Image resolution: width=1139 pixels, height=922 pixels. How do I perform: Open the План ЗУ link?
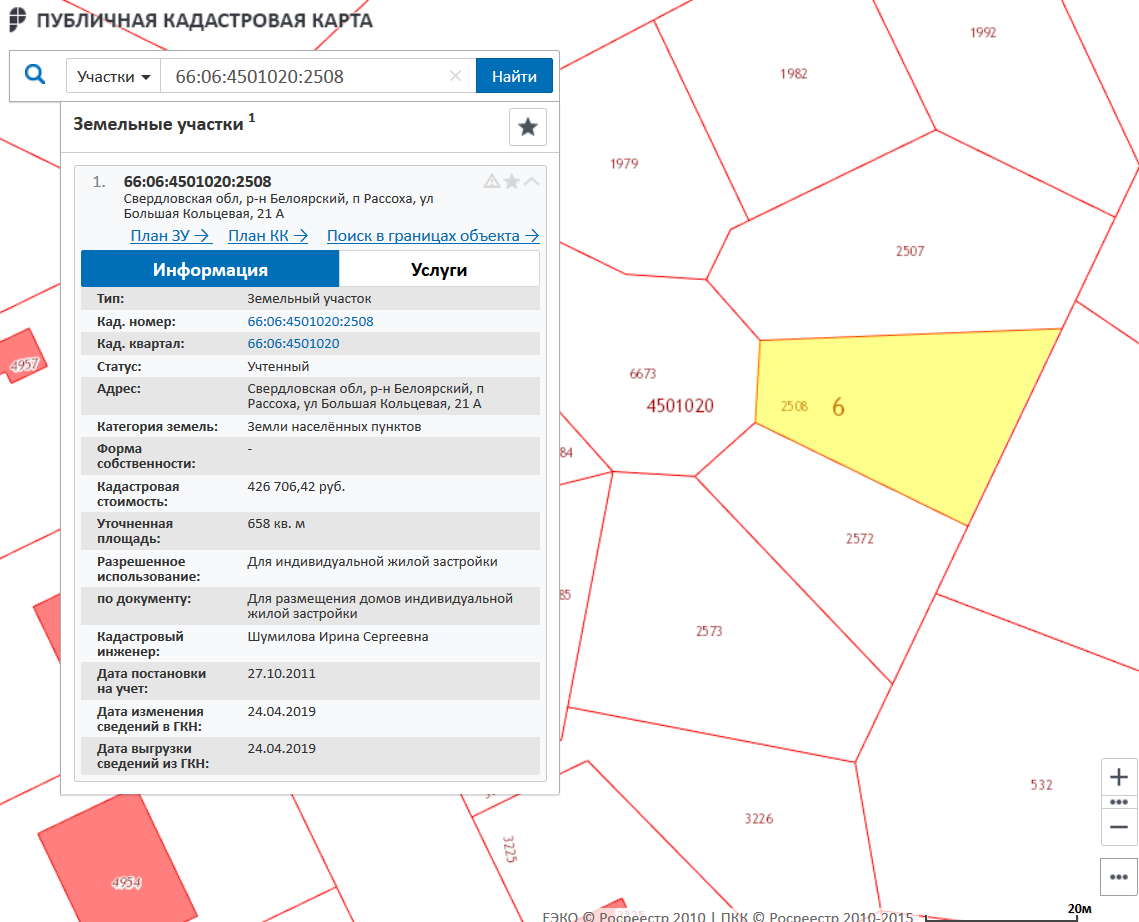170,236
